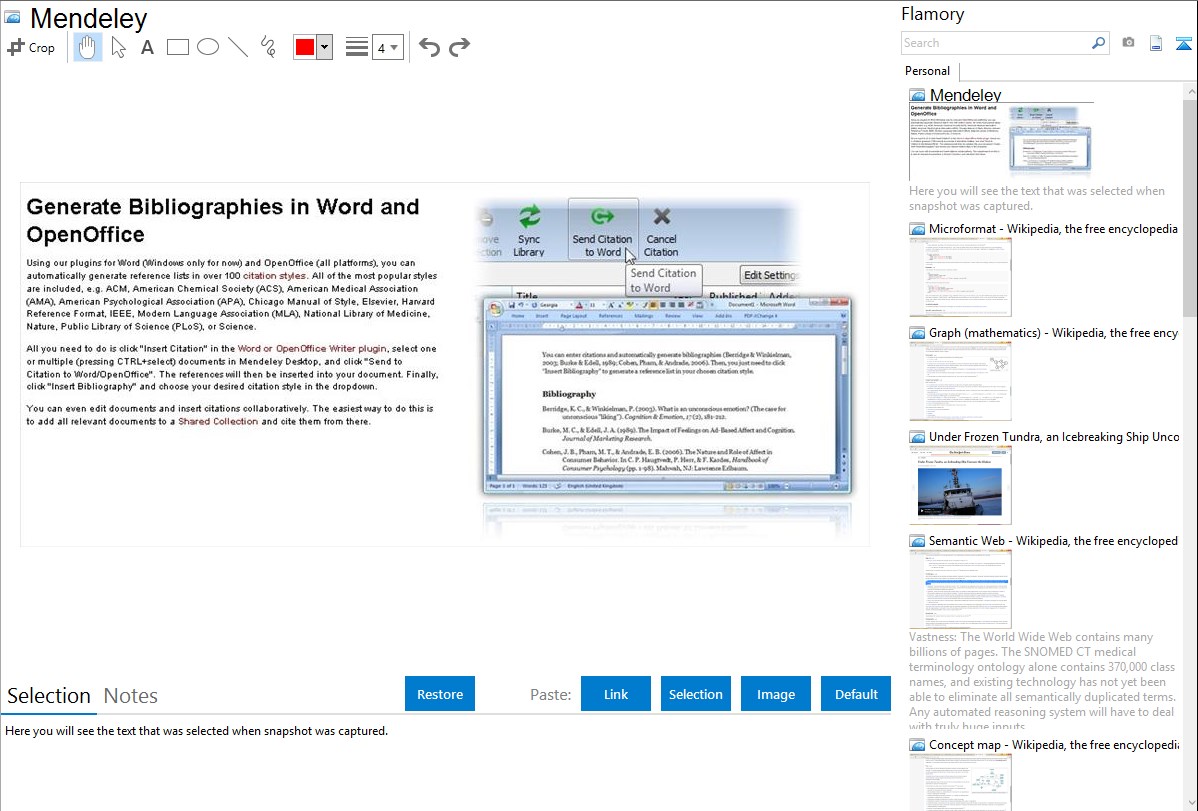Viewport: 1198px width, 811px height.
Task: Click the line thickness icon
Action: pos(356,47)
